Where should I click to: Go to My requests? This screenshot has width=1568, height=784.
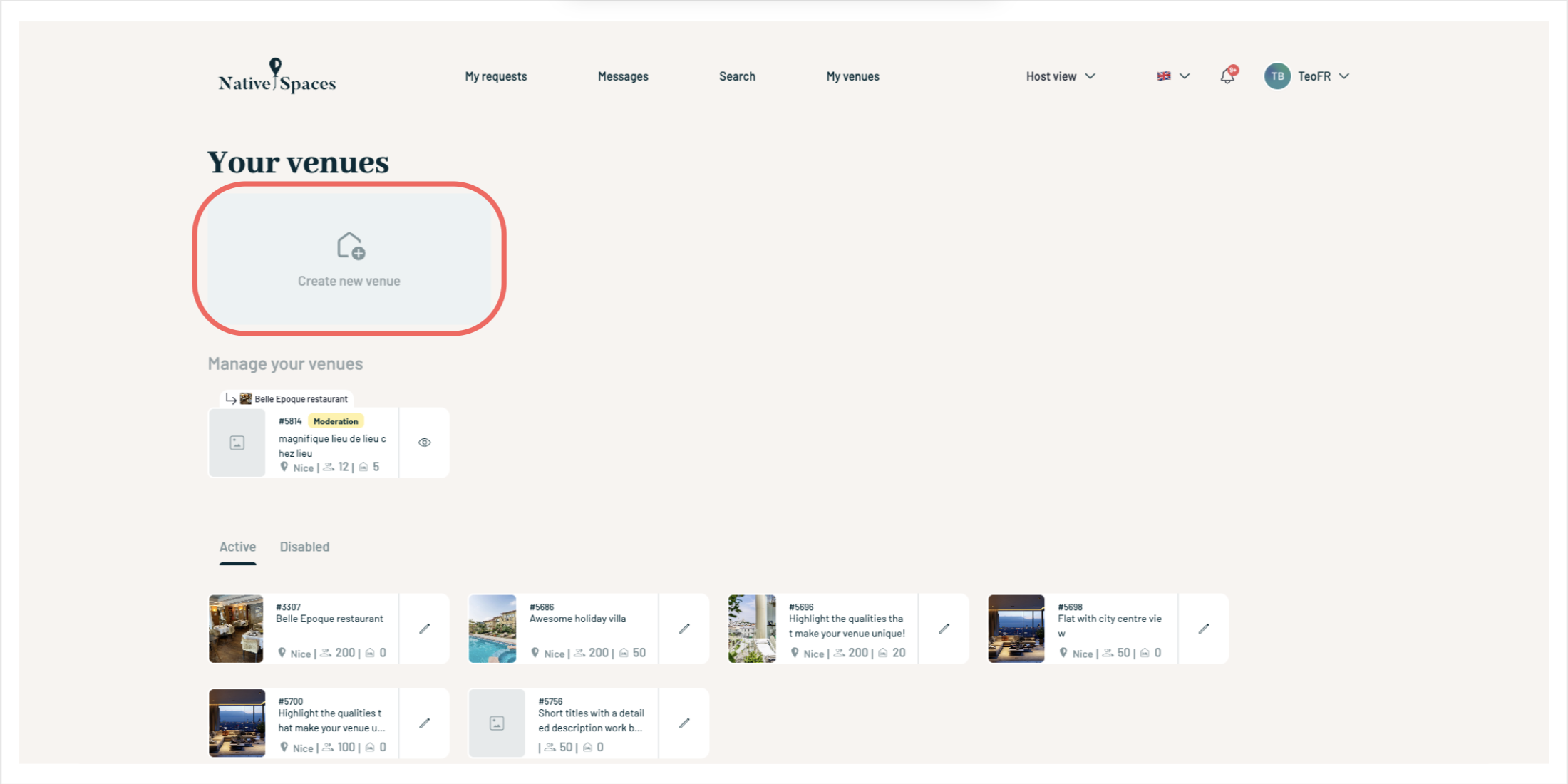click(495, 76)
